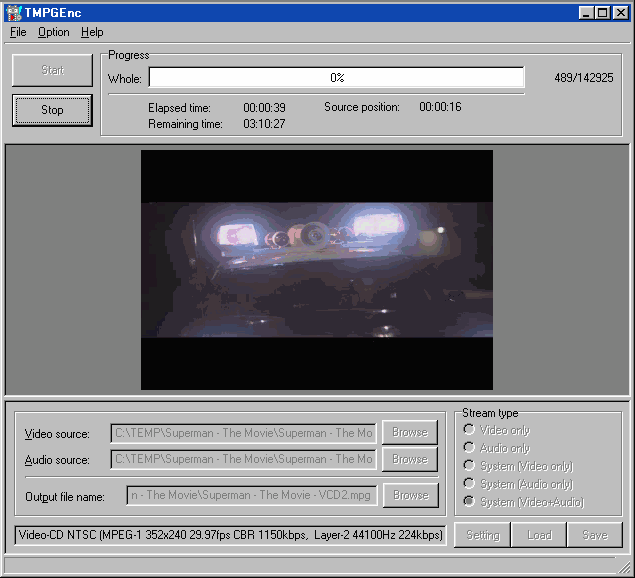635x578 pixels.
Task: Click the Load template button
Action: tap(539, 535)
